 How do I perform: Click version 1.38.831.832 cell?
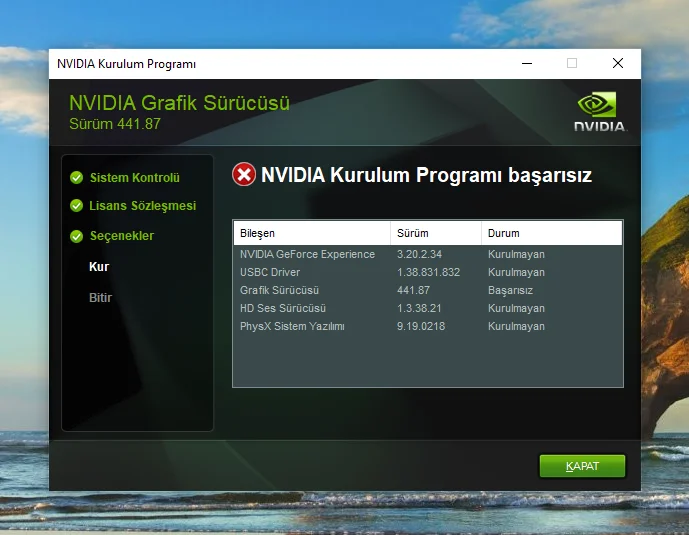(428, 272)
